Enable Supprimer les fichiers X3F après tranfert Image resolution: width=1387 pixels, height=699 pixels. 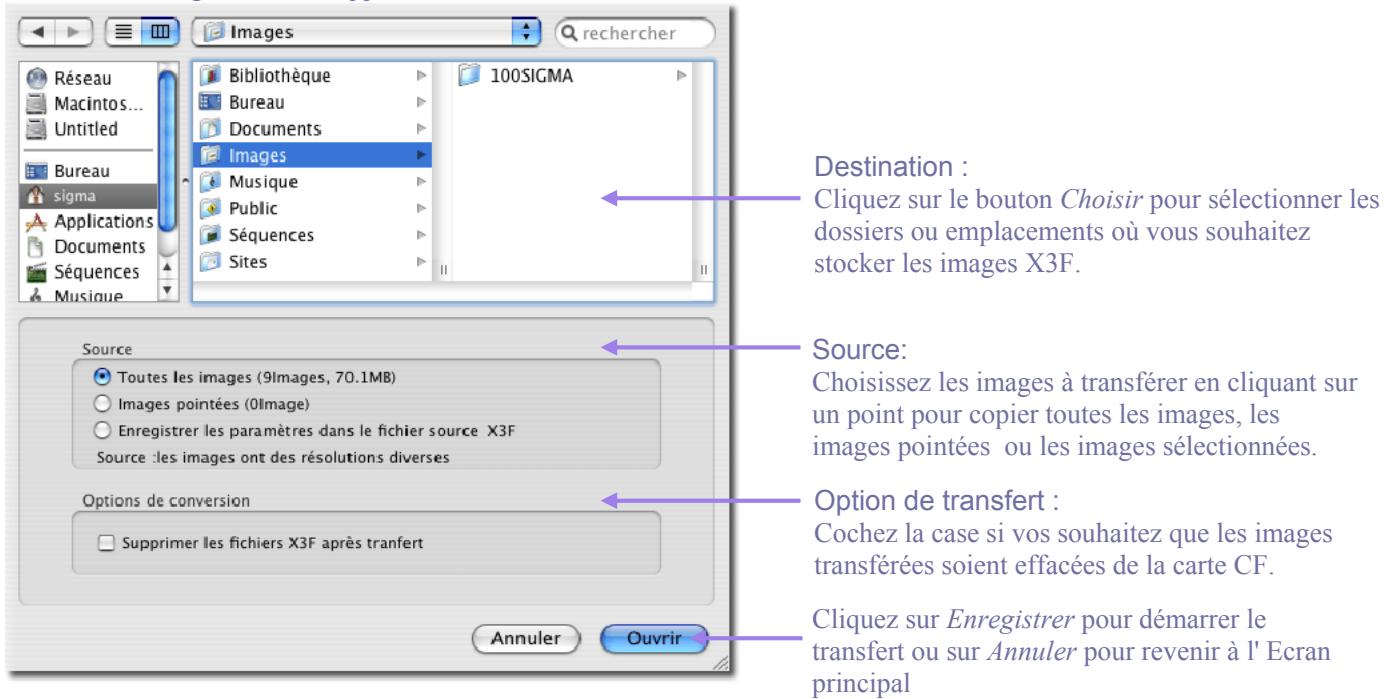point(106,543)
